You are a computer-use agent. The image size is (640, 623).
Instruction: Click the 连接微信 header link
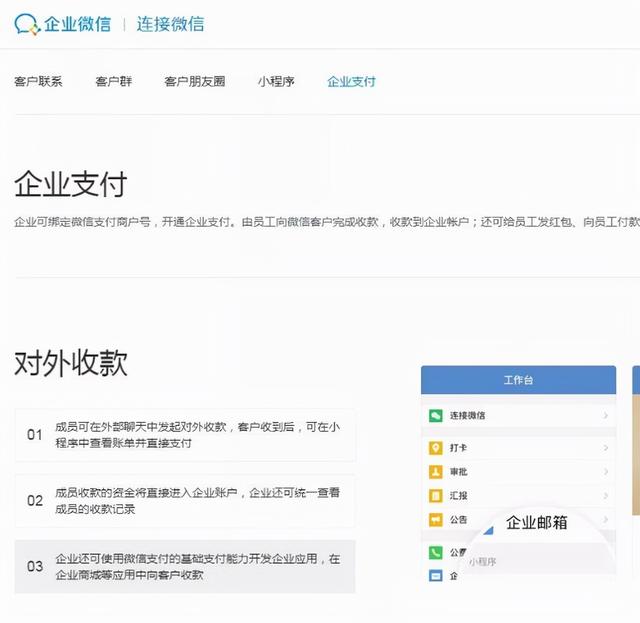click(x=170, y=24)
